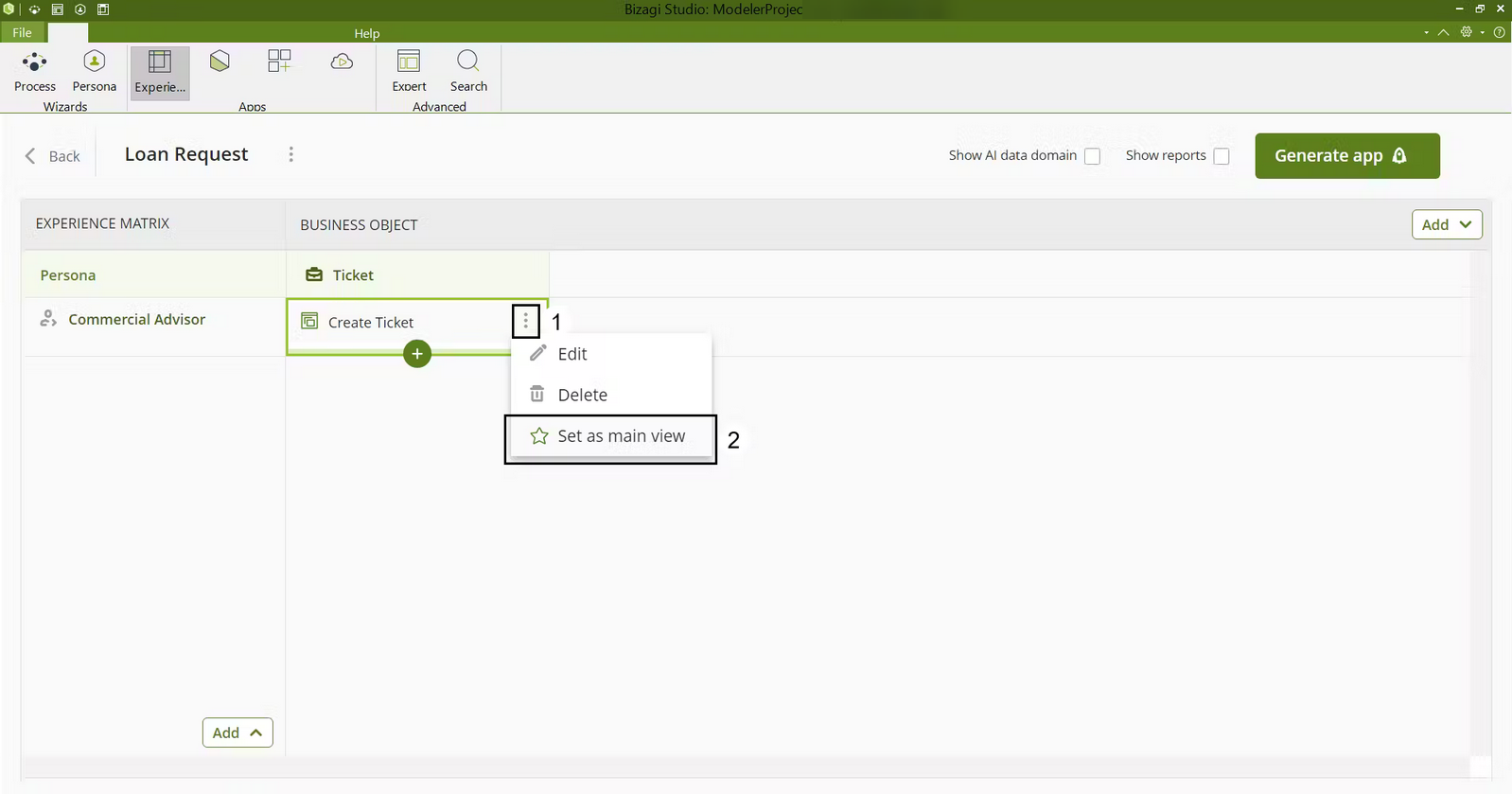1512x794 pixels.
Task: Choose Delete from context menu
Action: (x=611, y=395)
